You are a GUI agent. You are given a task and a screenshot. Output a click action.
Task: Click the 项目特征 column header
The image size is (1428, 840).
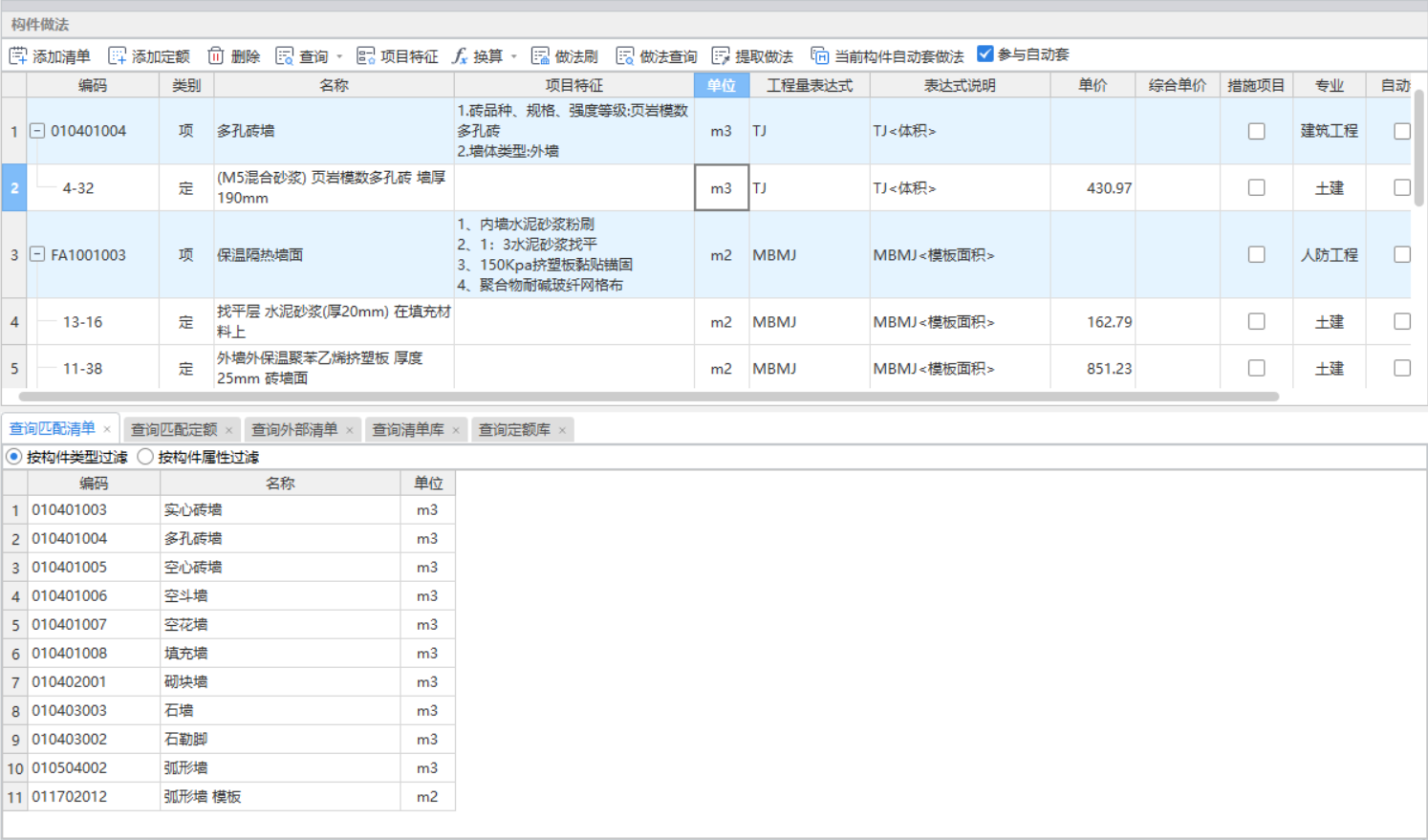point(573,85)
